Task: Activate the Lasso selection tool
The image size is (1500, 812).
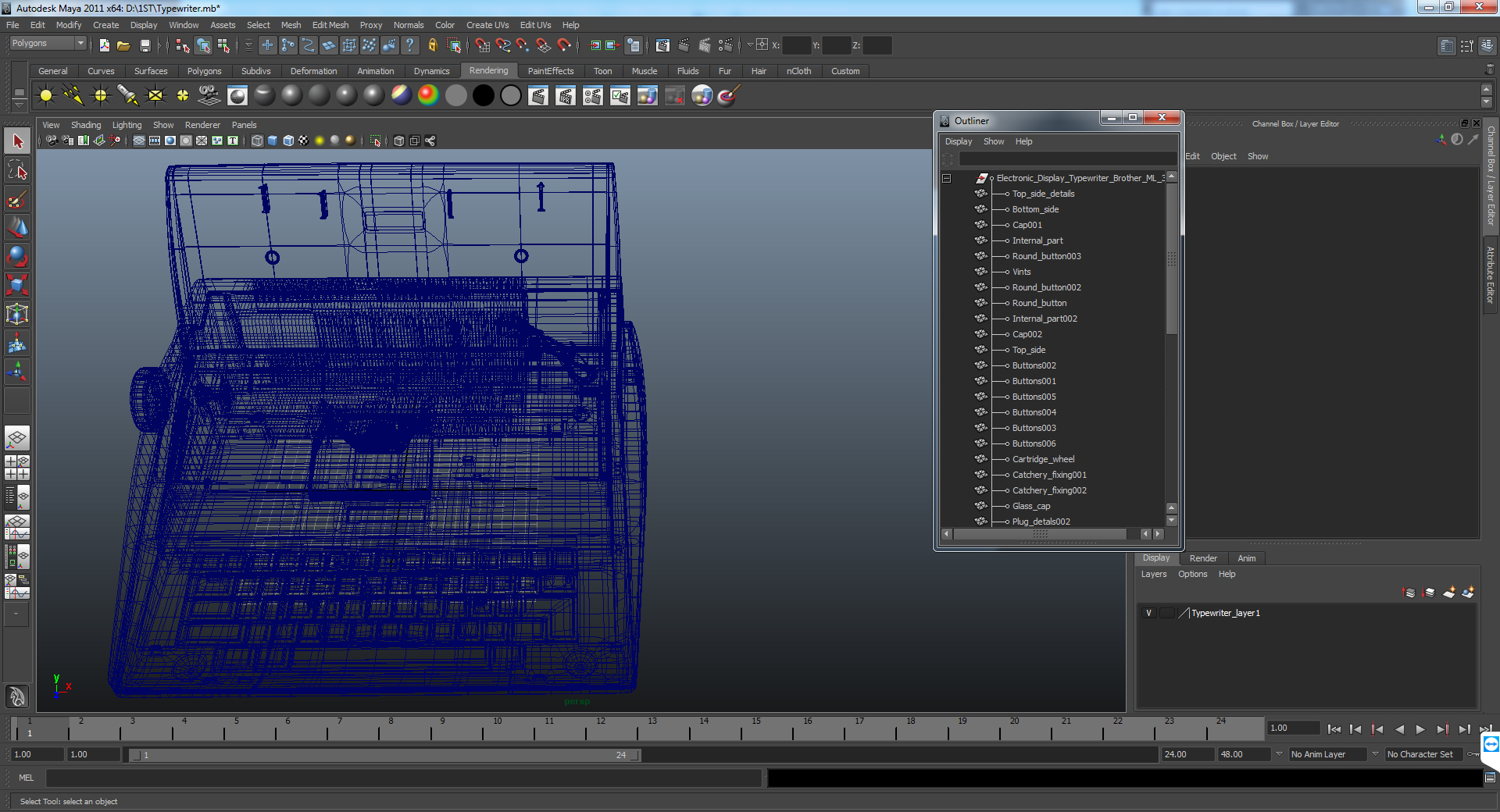Action: coord(17,170)
